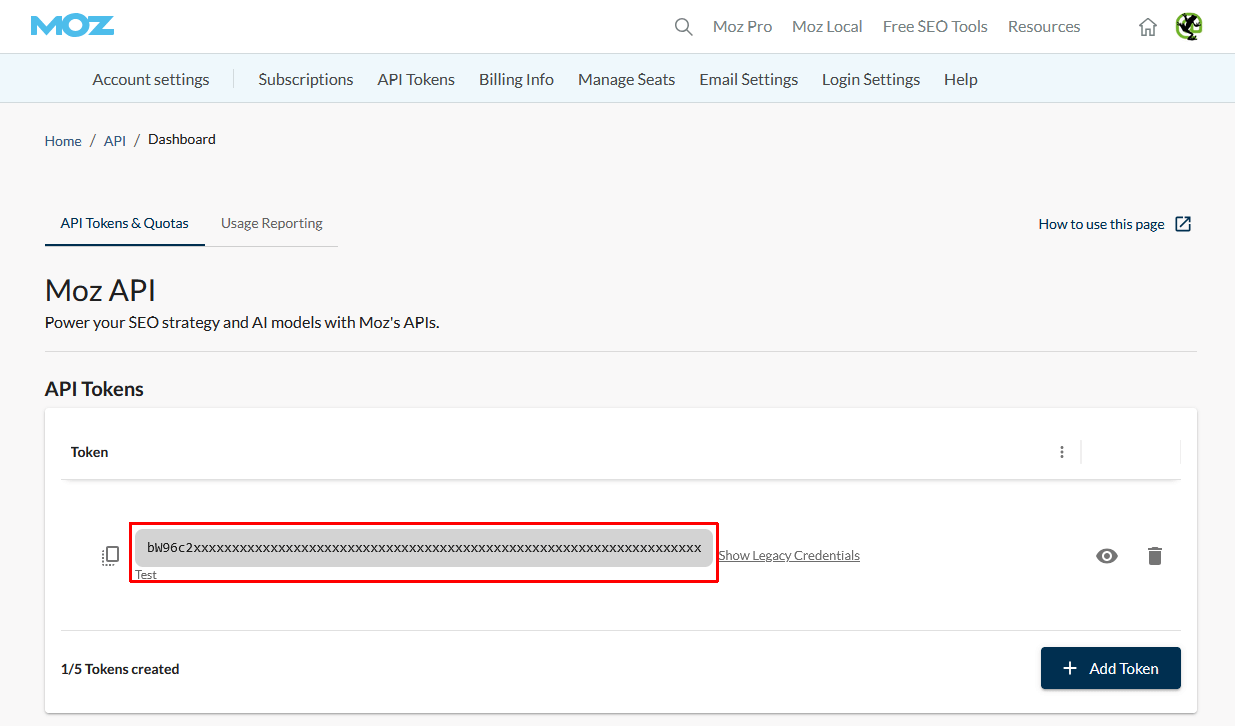Click the Moz logo

pyautogui.click(x=71, y=26)
